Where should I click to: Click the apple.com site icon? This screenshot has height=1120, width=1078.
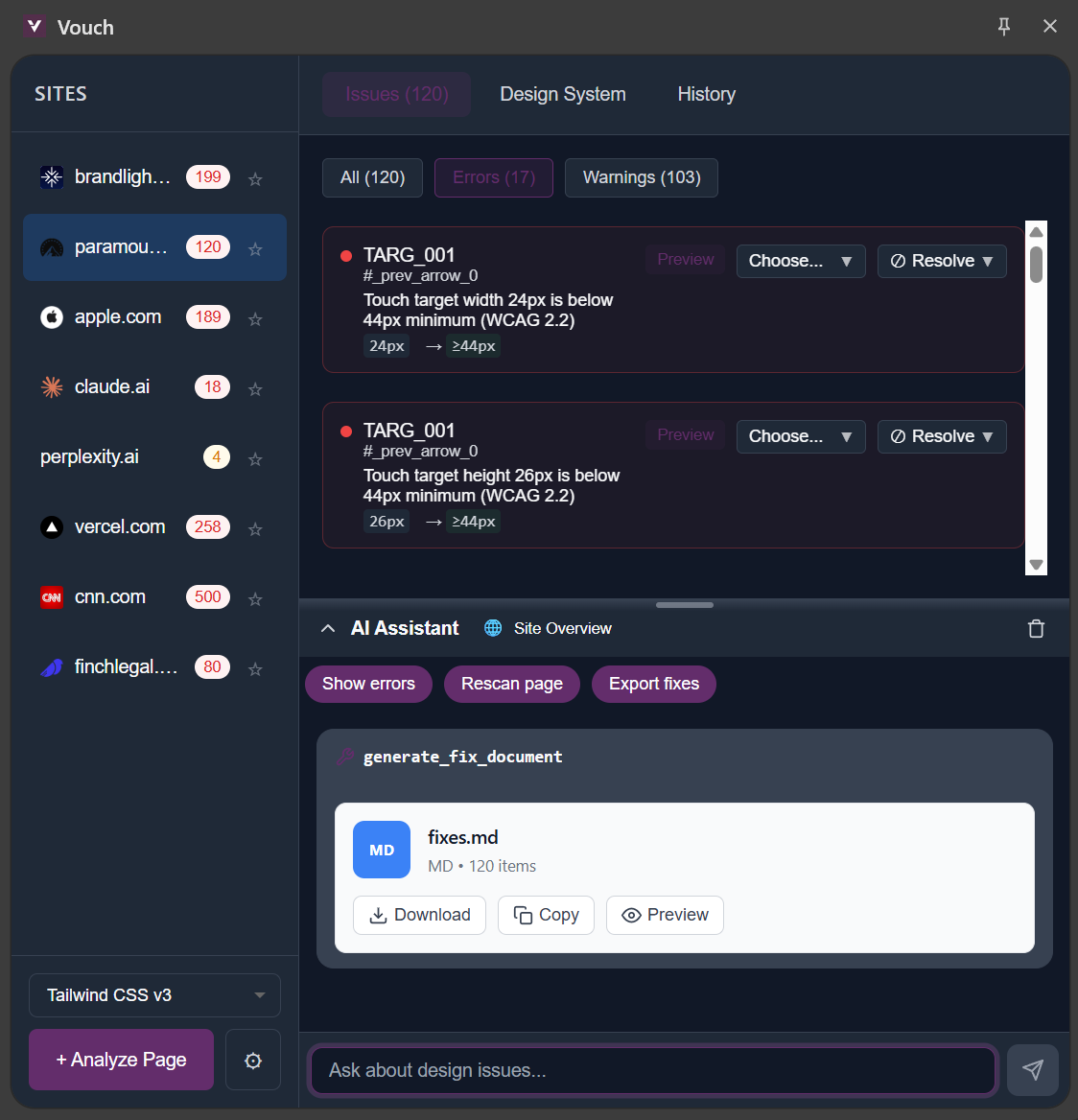[52, 316]
